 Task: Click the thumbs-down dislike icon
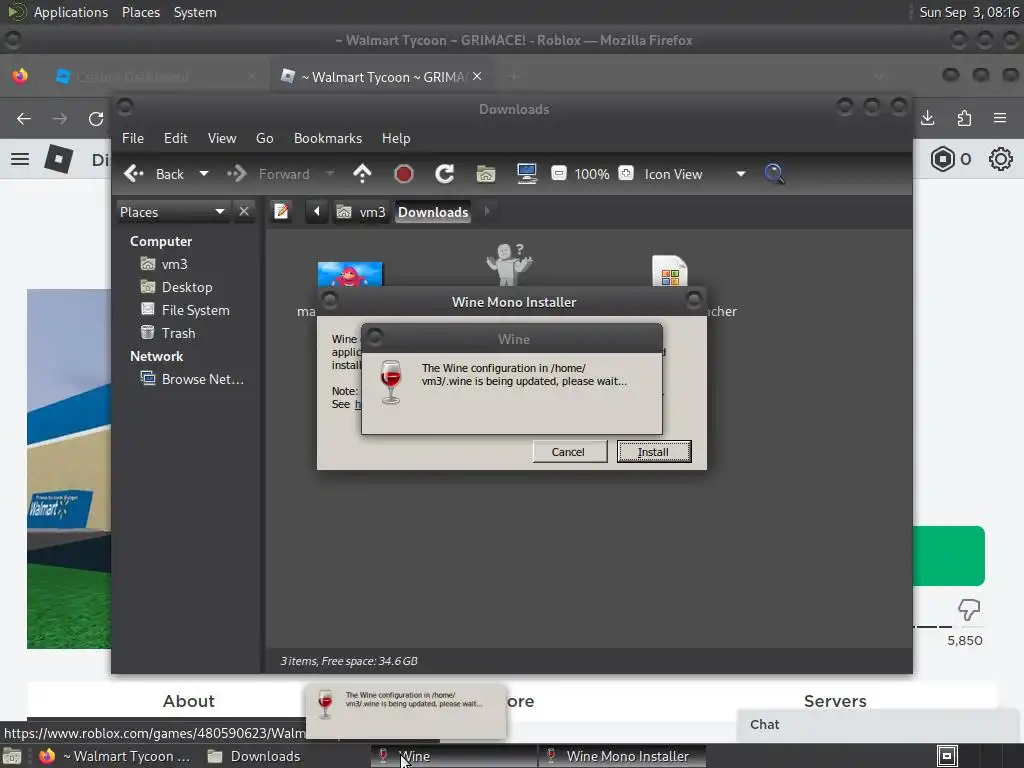[968, 610]
